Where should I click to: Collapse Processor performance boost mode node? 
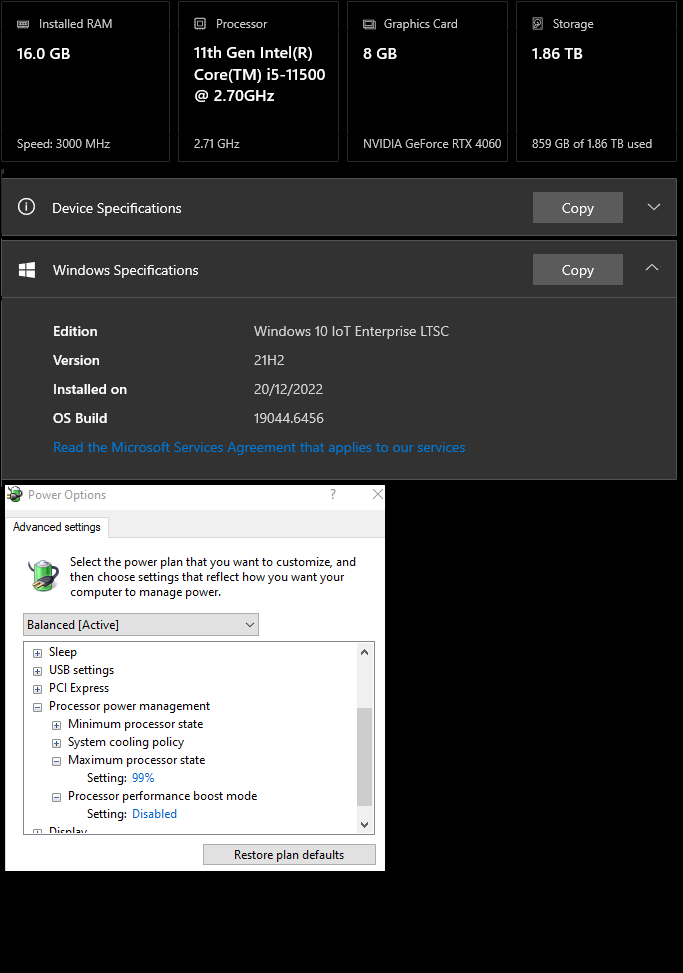click(56, 797)
